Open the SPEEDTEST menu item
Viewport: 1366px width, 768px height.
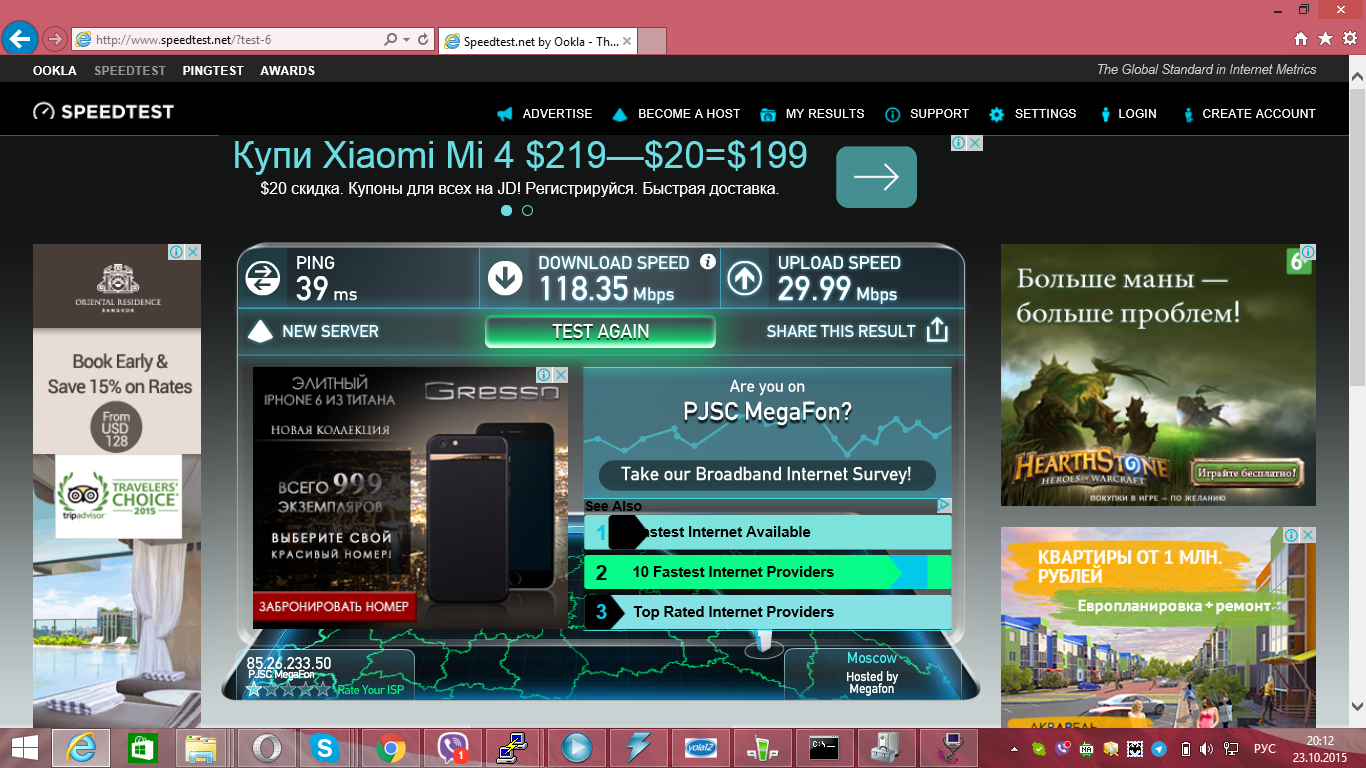pyautogui.click(x=130, y=71)
